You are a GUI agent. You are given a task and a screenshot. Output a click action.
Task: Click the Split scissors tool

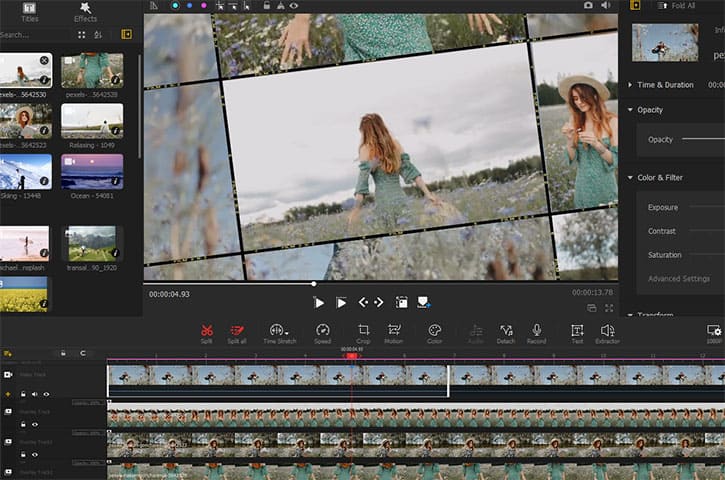[x=206, y=330]
